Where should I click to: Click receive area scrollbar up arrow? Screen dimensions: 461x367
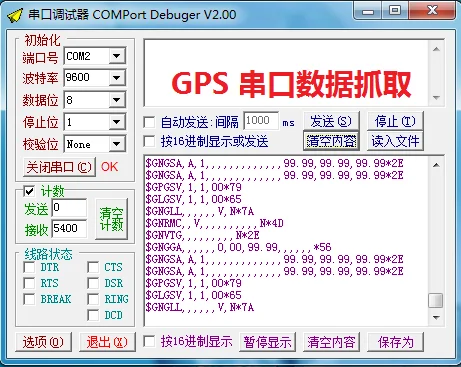click(436, 165)
